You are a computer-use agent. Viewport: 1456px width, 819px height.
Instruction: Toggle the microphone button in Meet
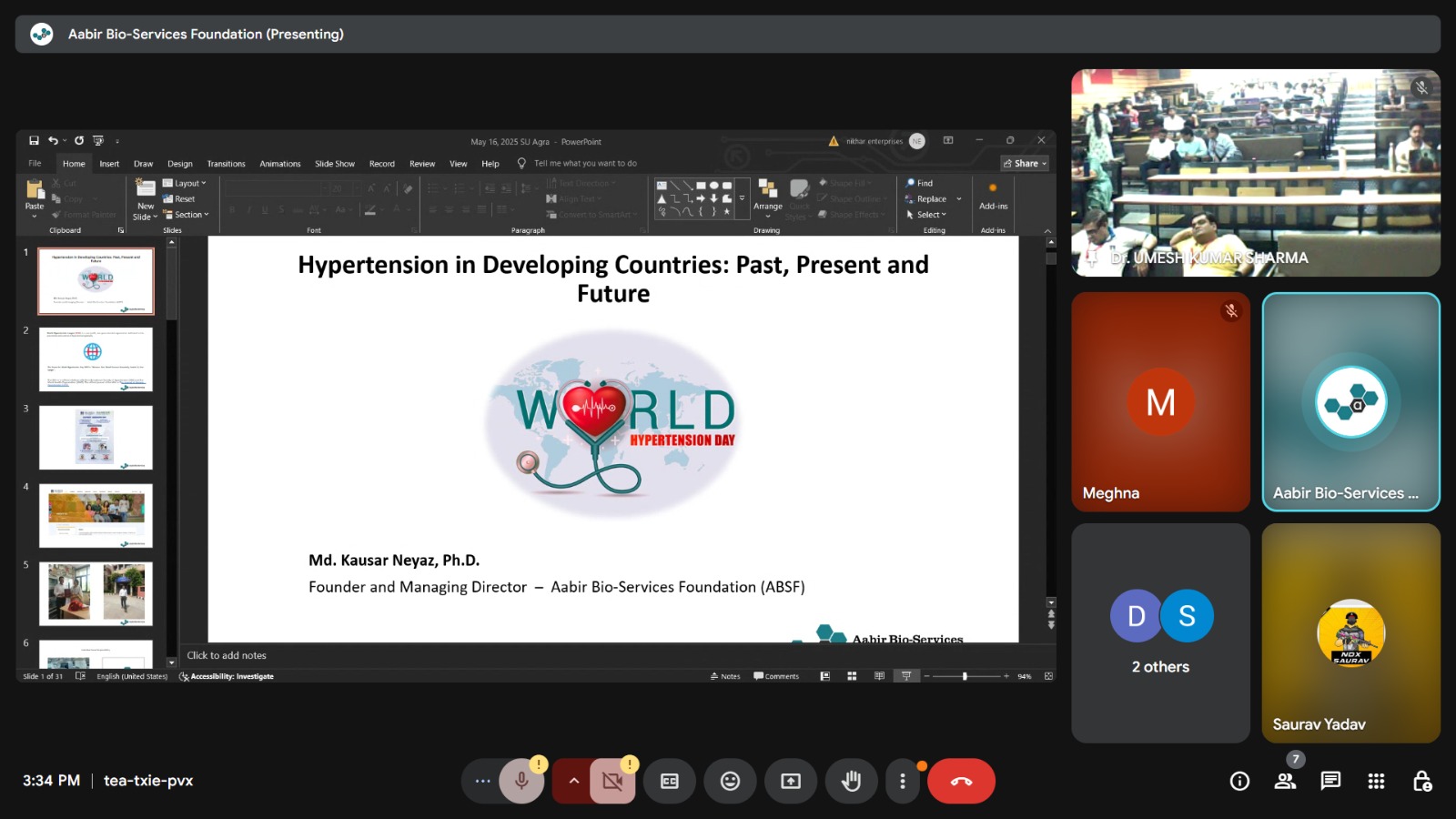coord(521,781)
